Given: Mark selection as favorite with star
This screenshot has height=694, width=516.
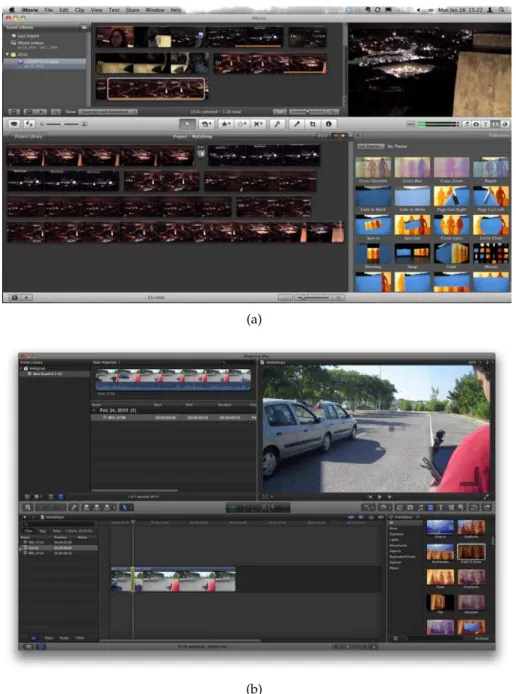Looking at the screenshot, I should coord(226,124).
